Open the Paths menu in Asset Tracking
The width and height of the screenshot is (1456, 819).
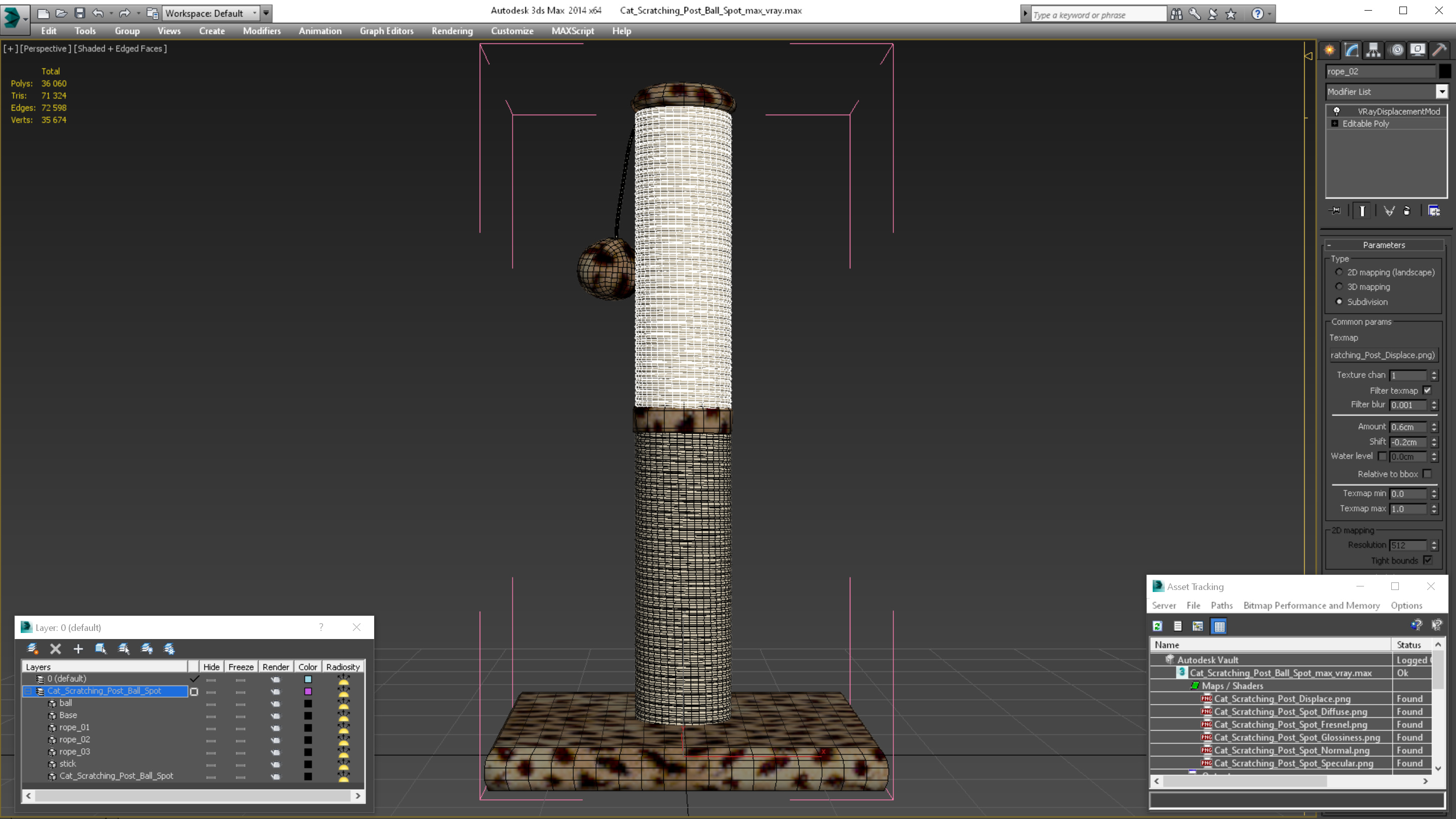tap(1221, 605)
